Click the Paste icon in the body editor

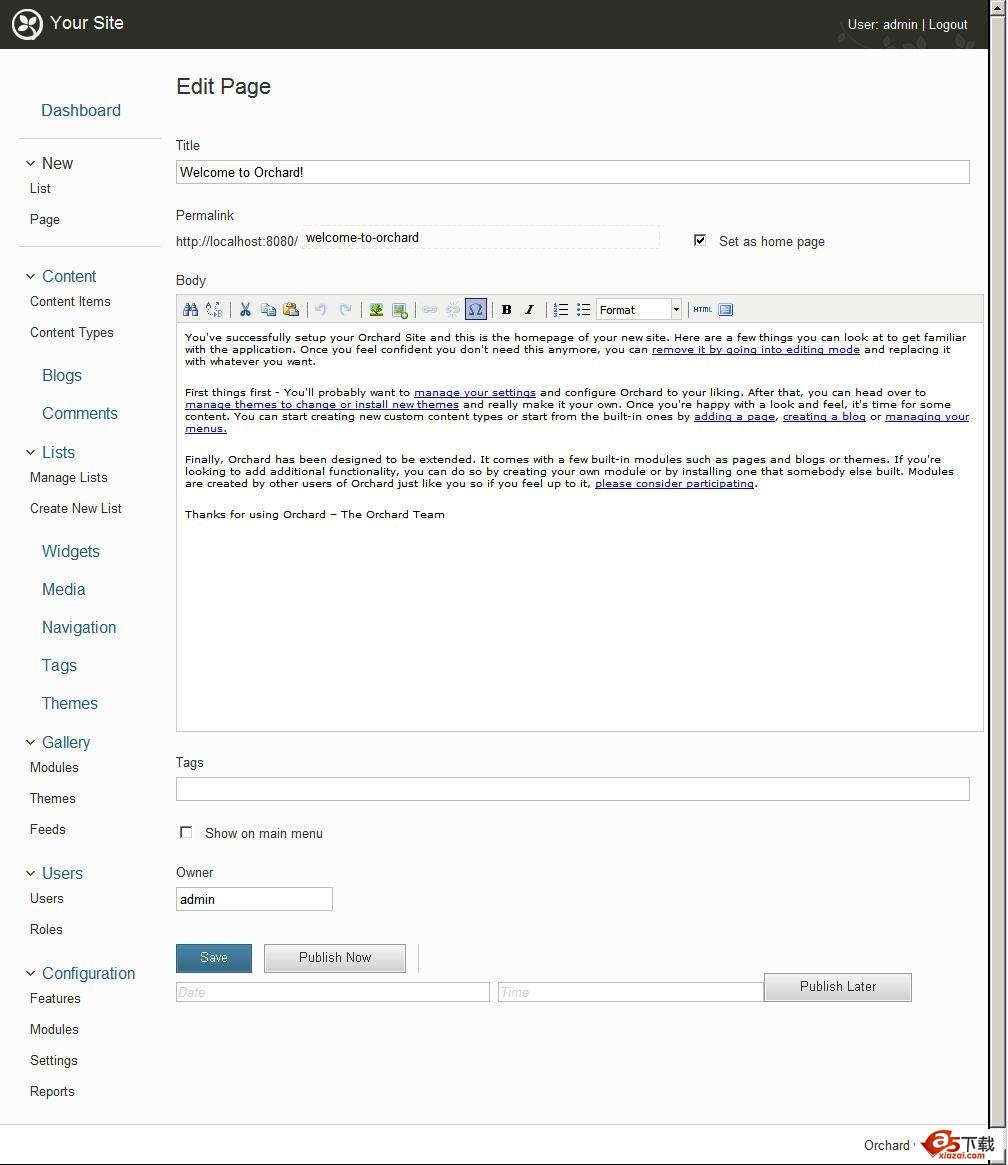(x=291, y=309)
